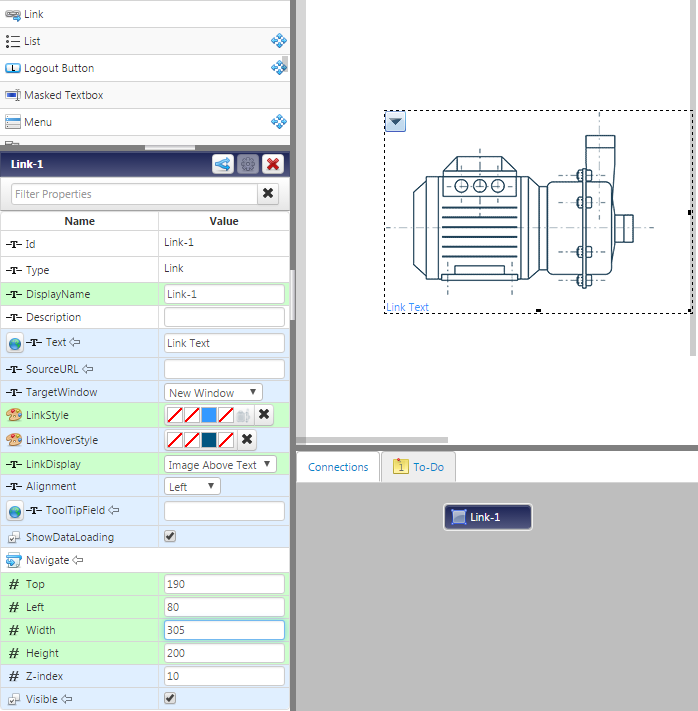This screenshot has height=711, width=698.
Task: Click the SourceURL input field
Action: (224, 369)
